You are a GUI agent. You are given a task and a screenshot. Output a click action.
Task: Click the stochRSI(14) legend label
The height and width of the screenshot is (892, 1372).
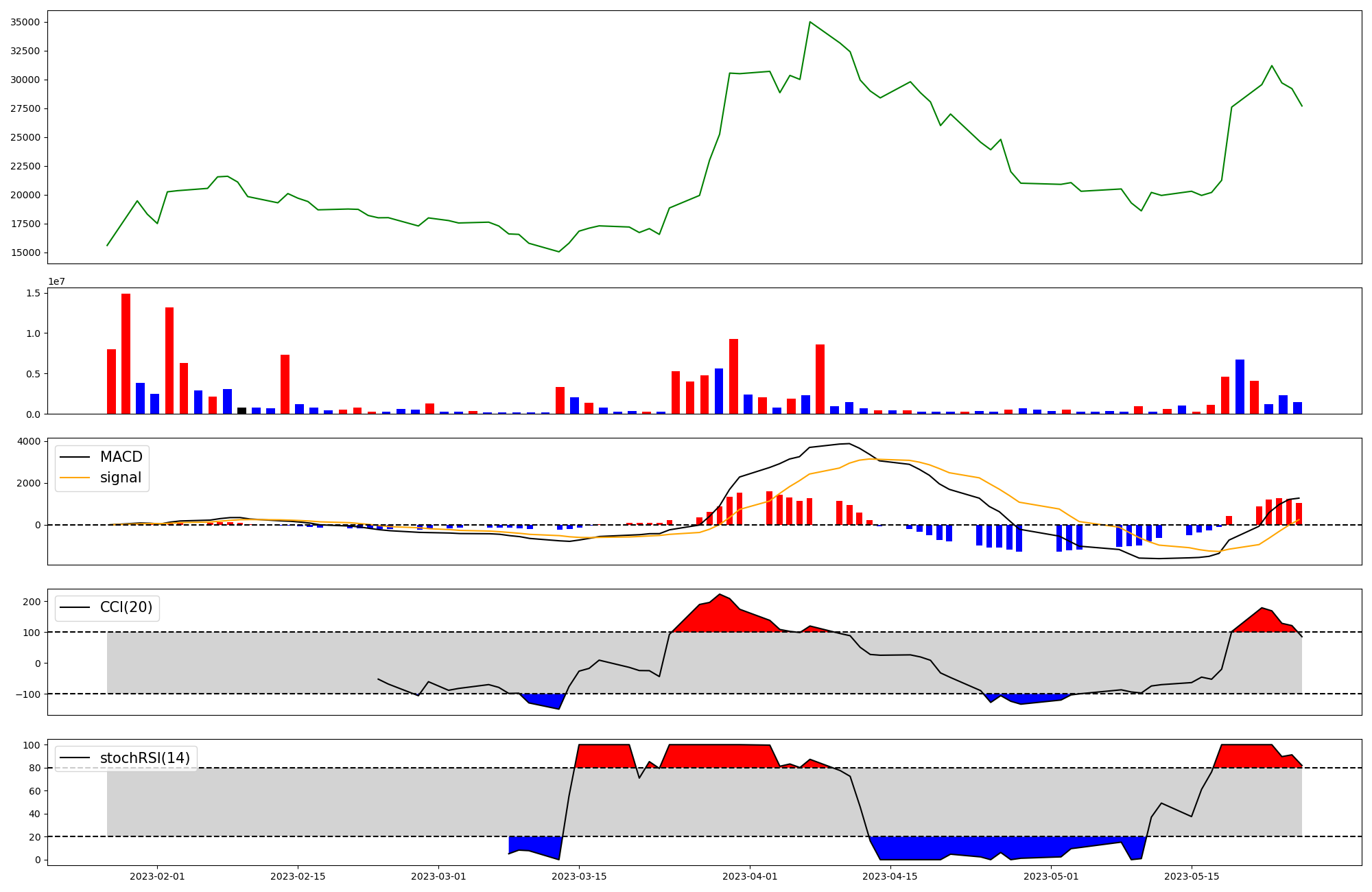click(x=145, y=758)
